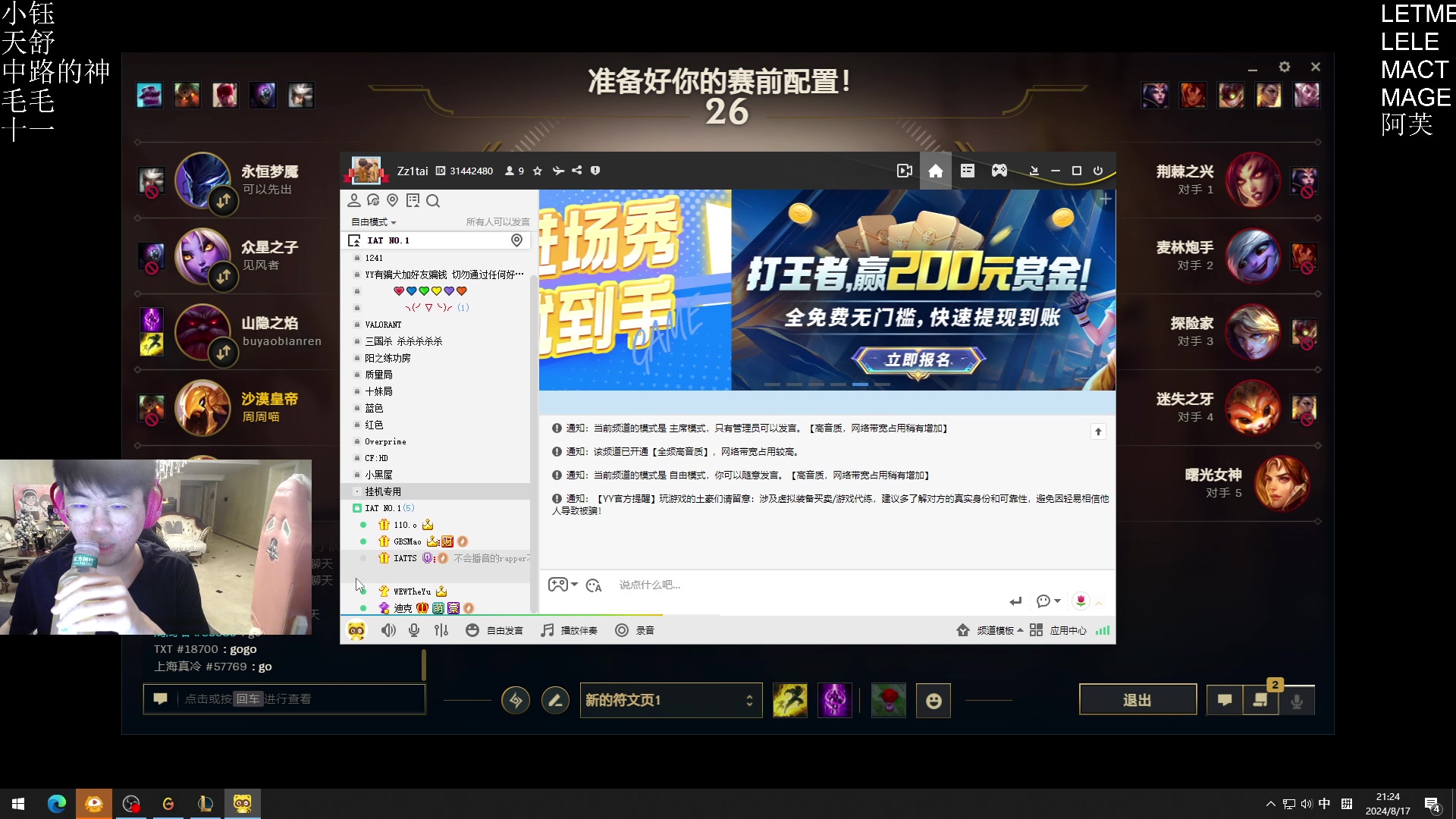
Task: Open the YY home tab
Action: point(936,171)
